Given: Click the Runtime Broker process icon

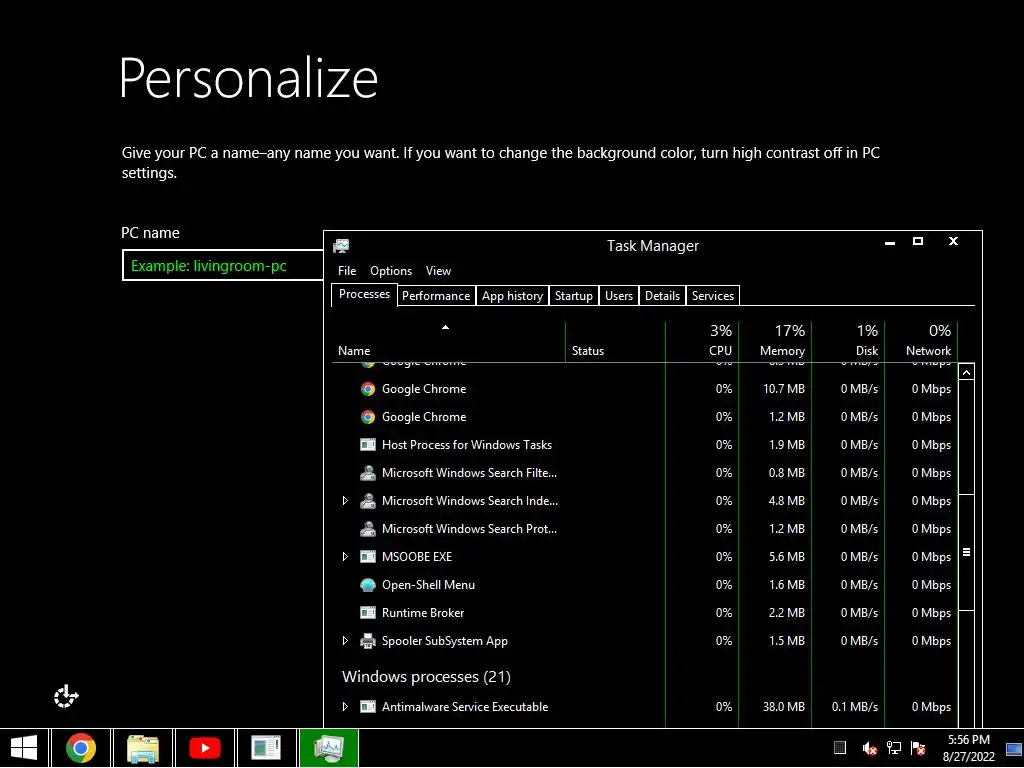Looking at the screenshot, I should pyautogui.click(x=368, y=613).
